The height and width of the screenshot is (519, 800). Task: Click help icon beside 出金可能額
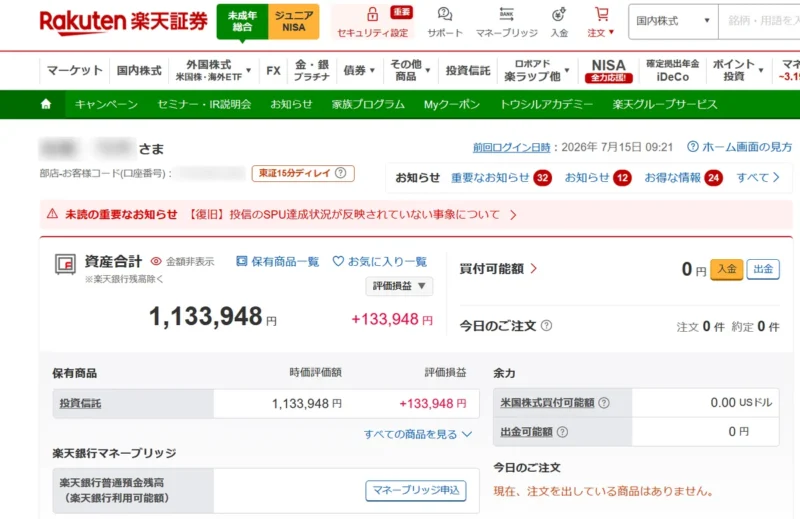pyautogui.click(x=562, y=432)
